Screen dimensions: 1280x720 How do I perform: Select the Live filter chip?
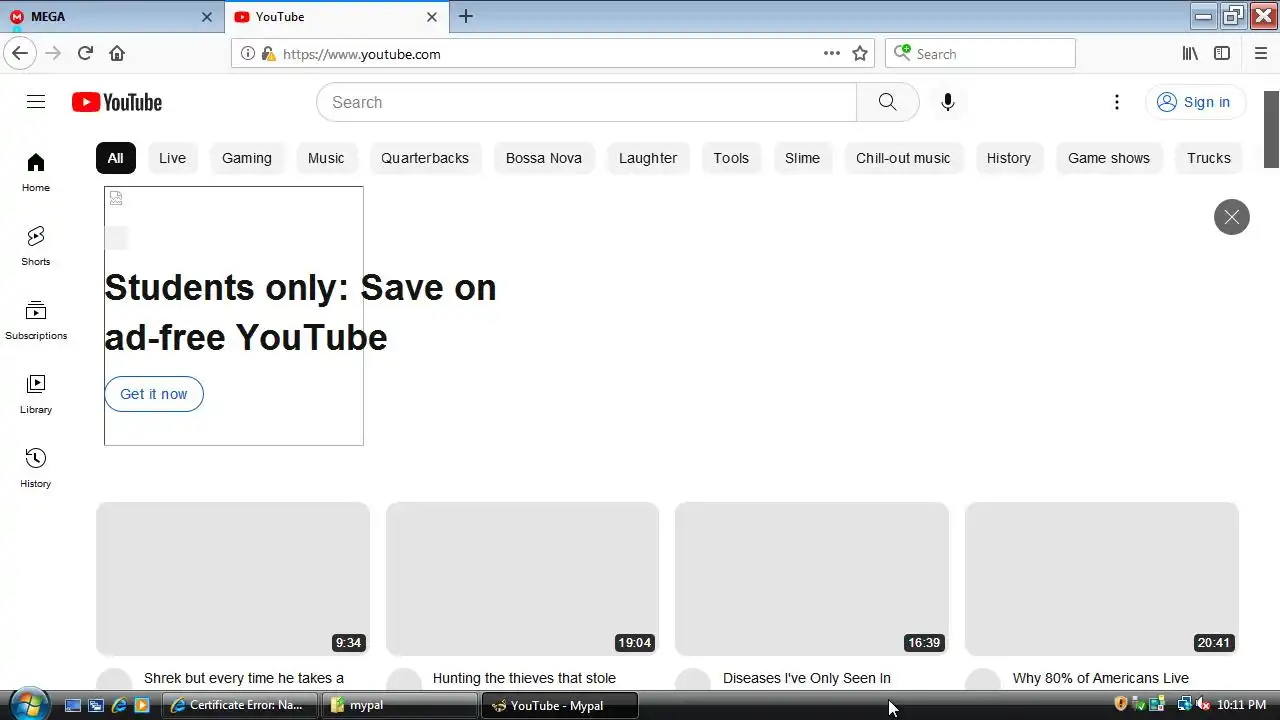[x=172, y=158]
